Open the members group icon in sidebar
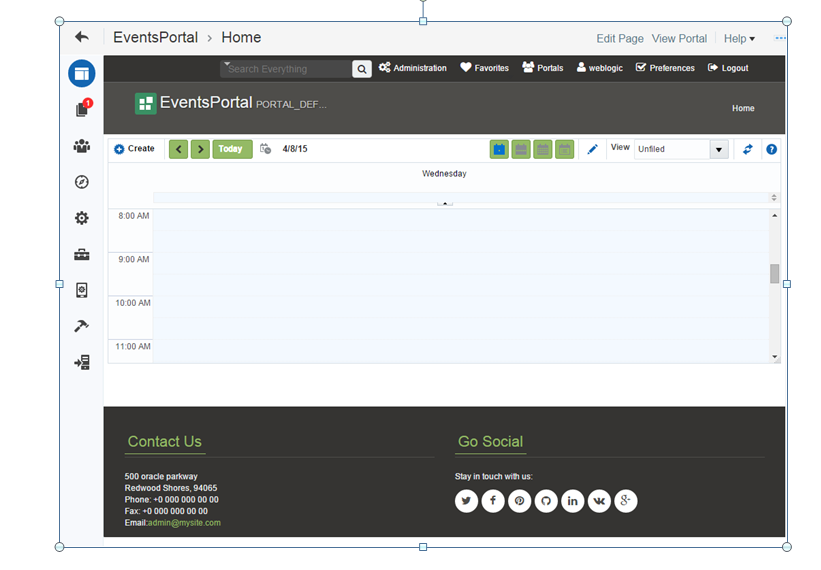This screenshot has height=570, width=821. tap(82, 146)
